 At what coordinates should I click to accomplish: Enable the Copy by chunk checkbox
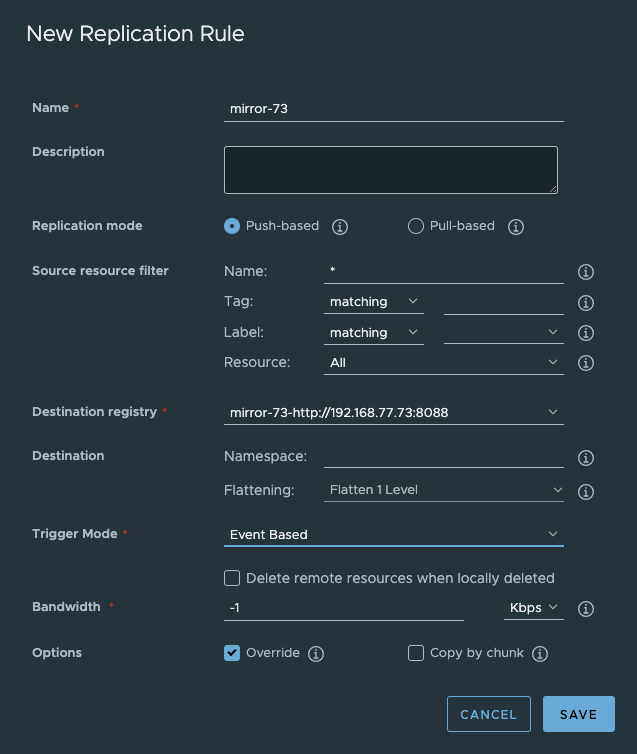(416, 653)
